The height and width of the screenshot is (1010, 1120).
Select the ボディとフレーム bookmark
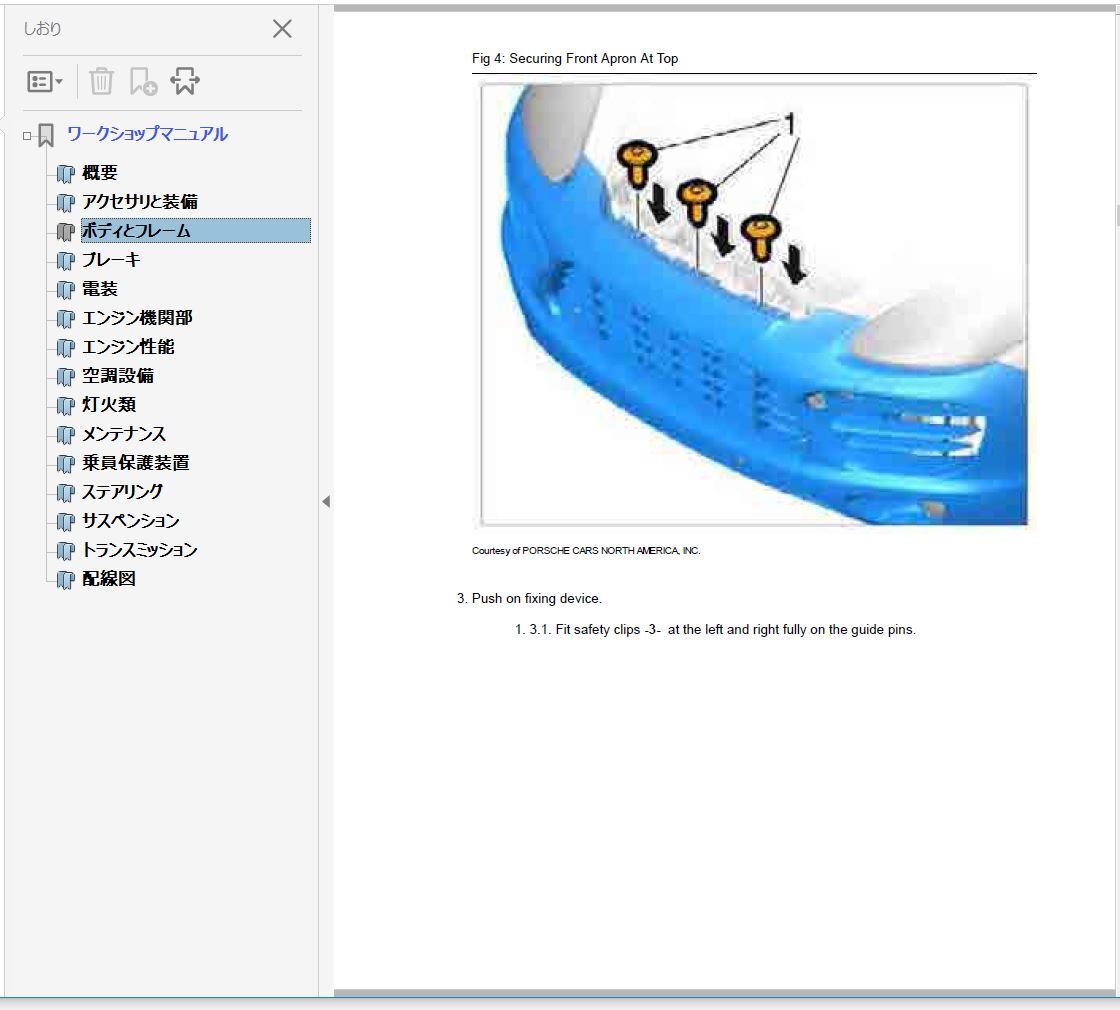196,231
